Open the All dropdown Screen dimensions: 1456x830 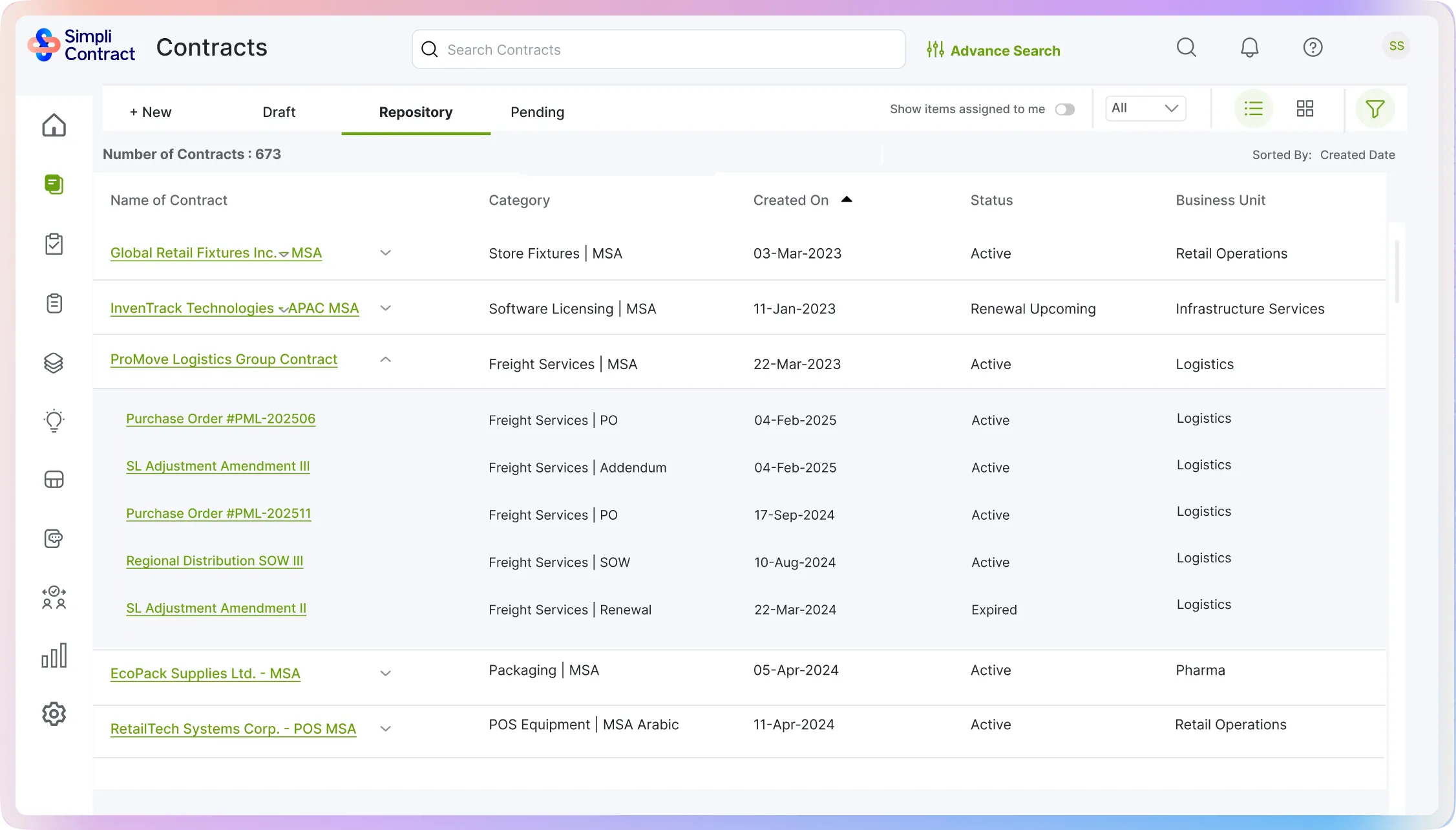point(1146,108)
